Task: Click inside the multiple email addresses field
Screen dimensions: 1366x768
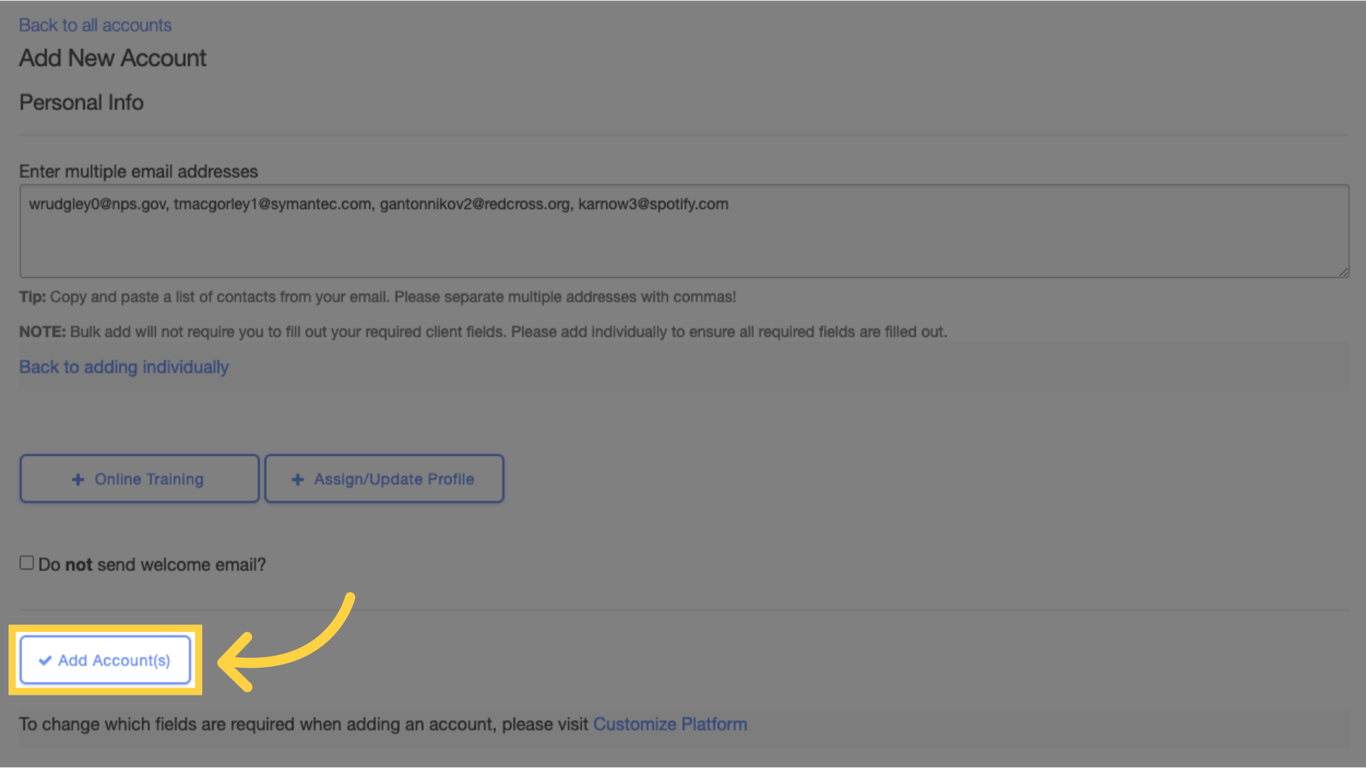Action: coord(683,230)
